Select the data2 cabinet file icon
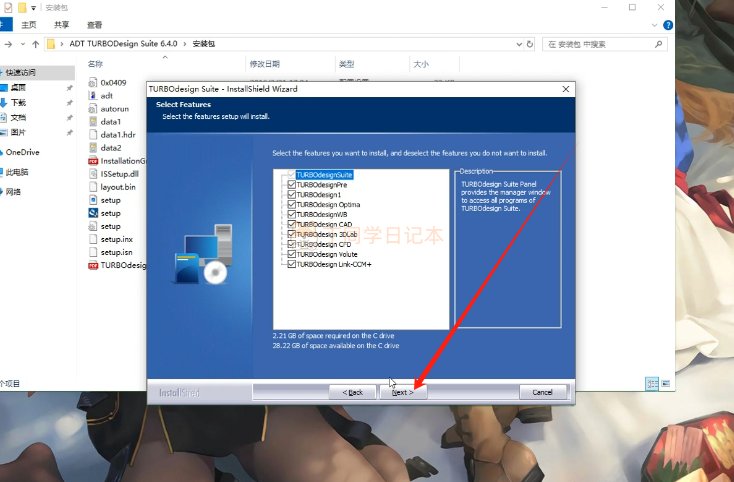The height and width of the screenshot is (482, 734). click(93, 148)
